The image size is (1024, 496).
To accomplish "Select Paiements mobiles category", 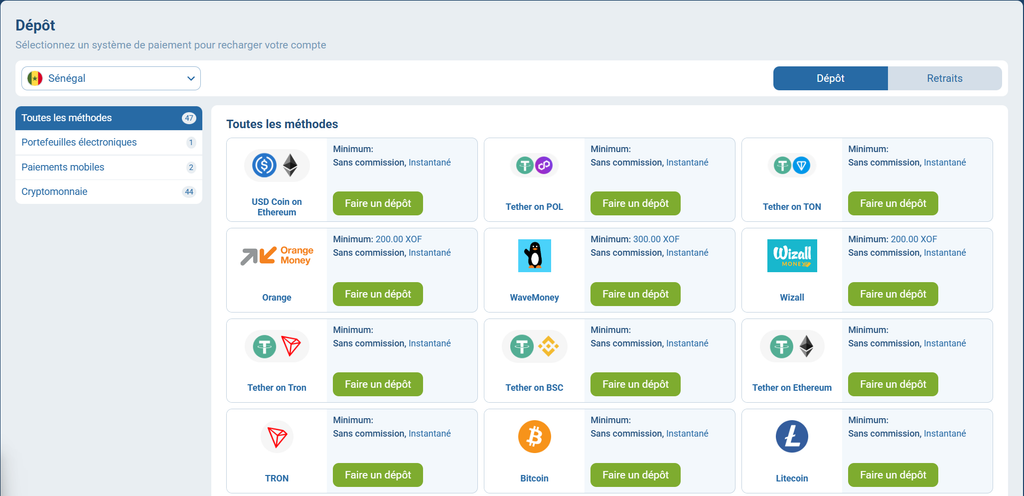I will pos(108,167).
